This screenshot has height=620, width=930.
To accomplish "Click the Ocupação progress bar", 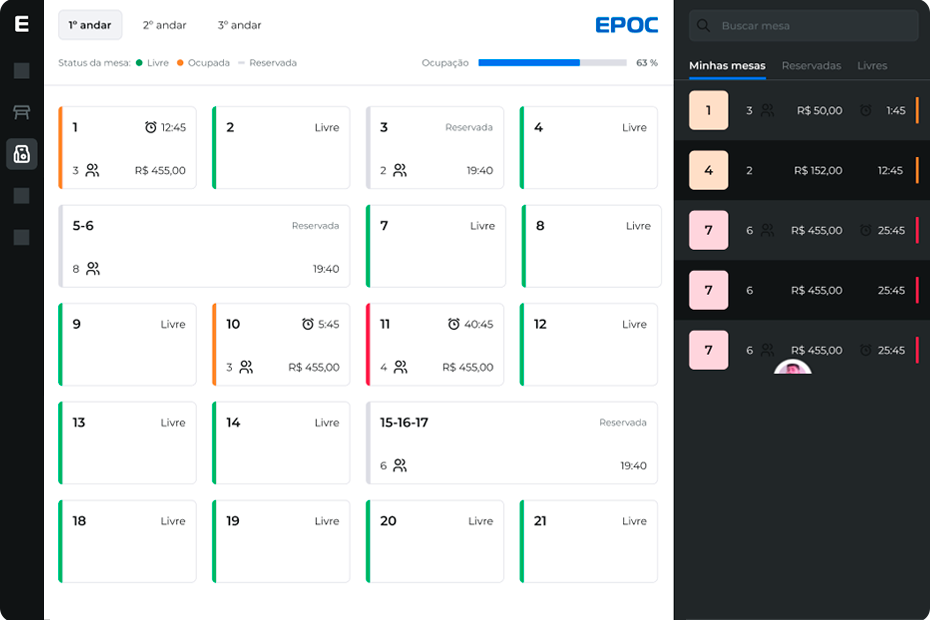I will click(x=552, y=63).
